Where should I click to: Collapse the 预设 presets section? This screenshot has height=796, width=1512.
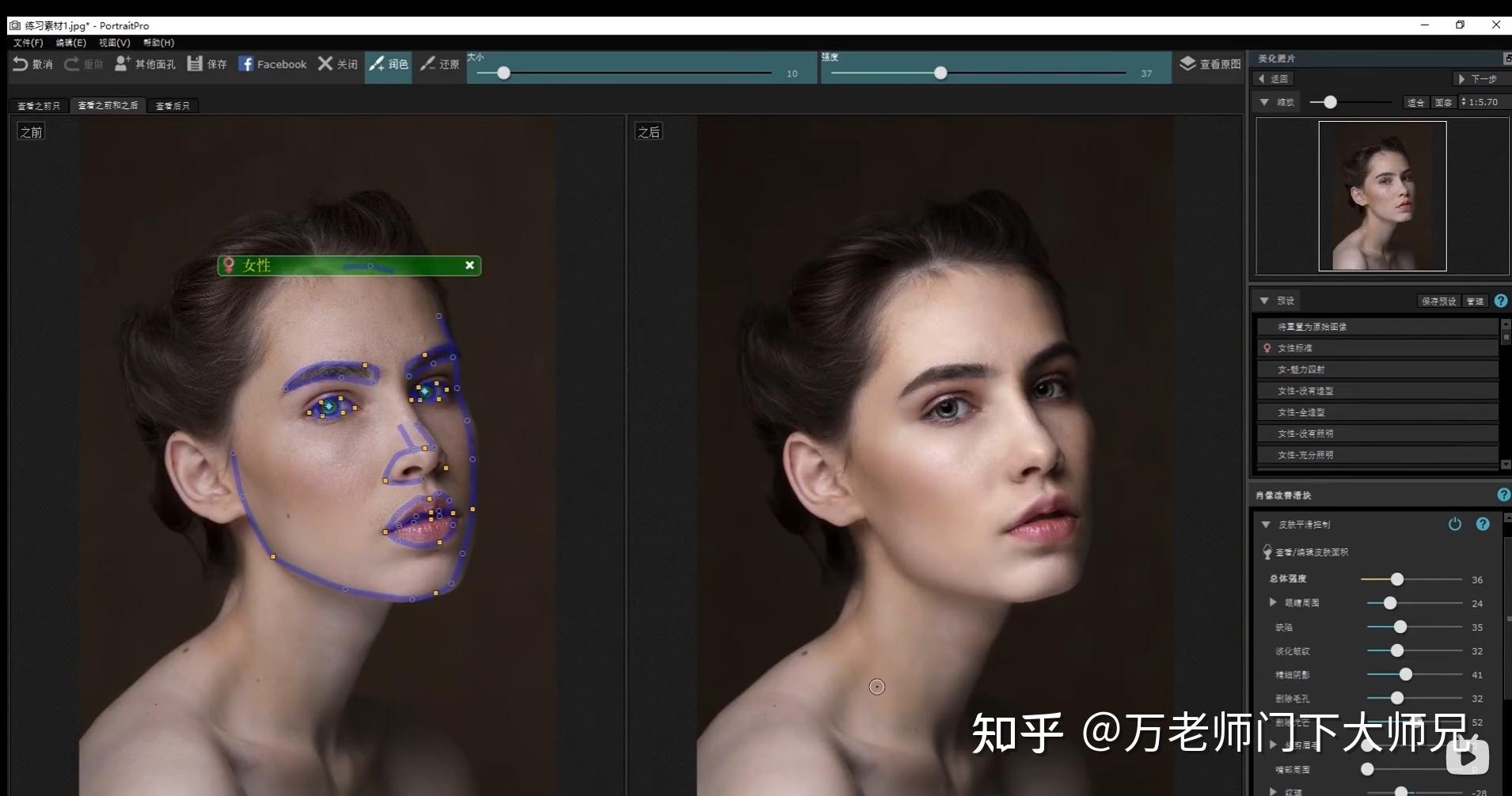click(x=1264, y=301)
